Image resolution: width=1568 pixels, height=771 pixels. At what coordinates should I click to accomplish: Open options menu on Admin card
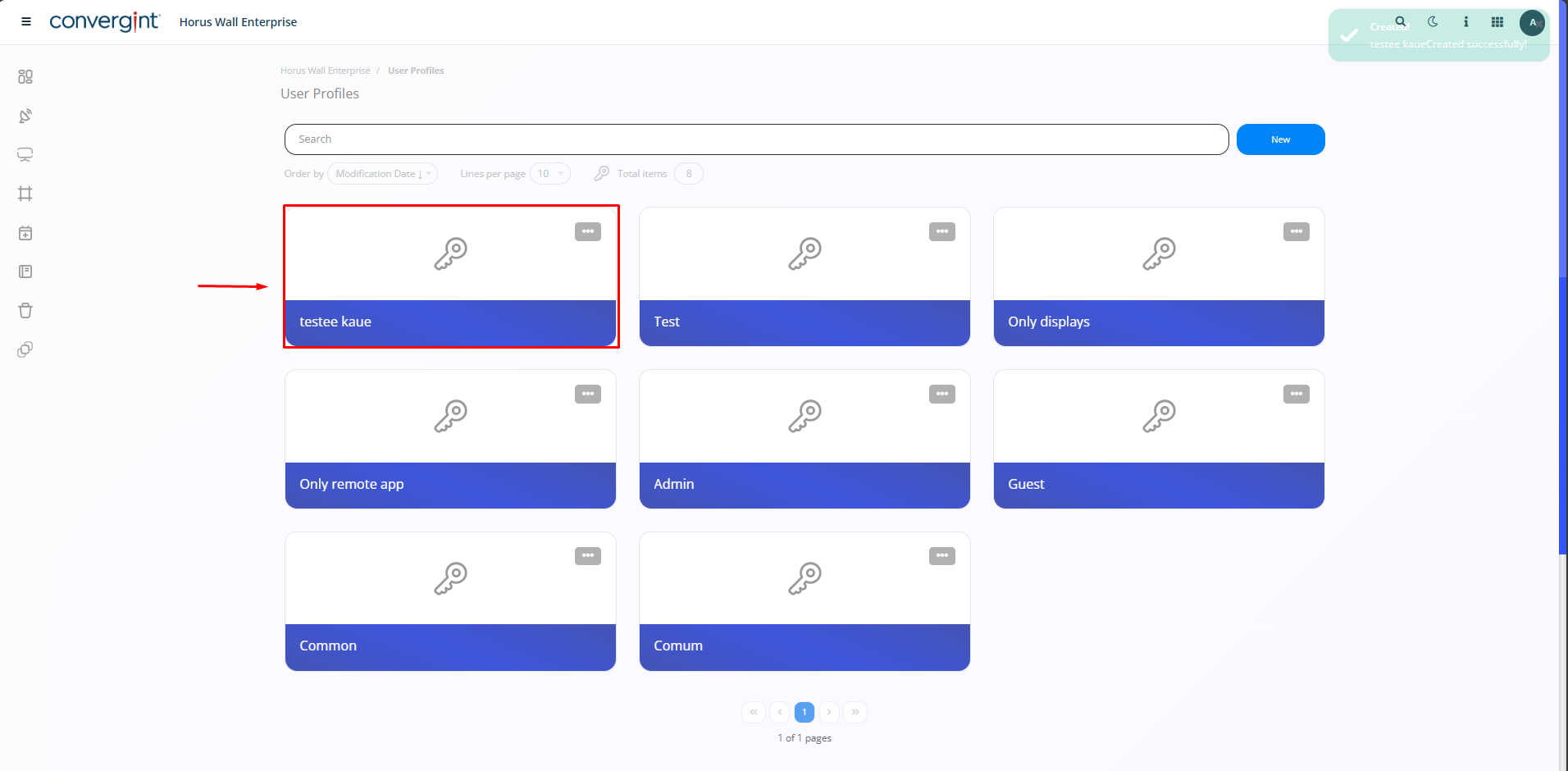point(941,395)
